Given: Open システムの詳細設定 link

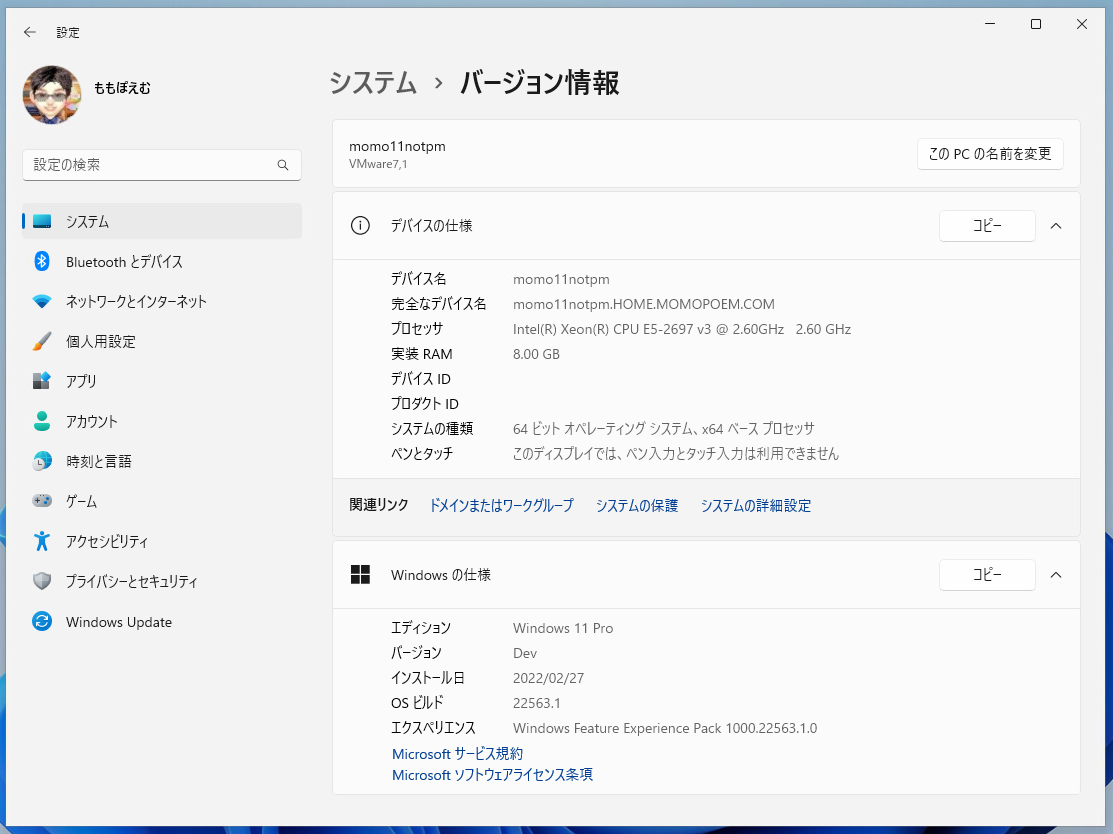Looking at the screenshot, I should click(755, 505).
